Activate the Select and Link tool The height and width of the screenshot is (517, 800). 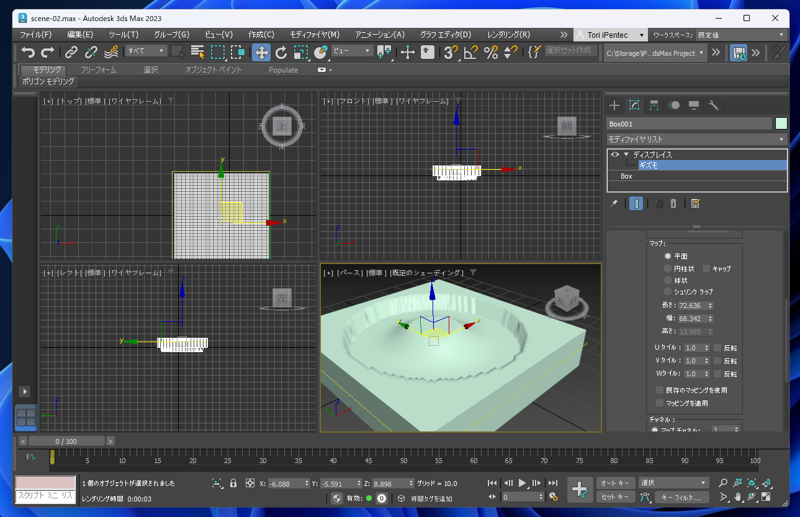point(71,52)
